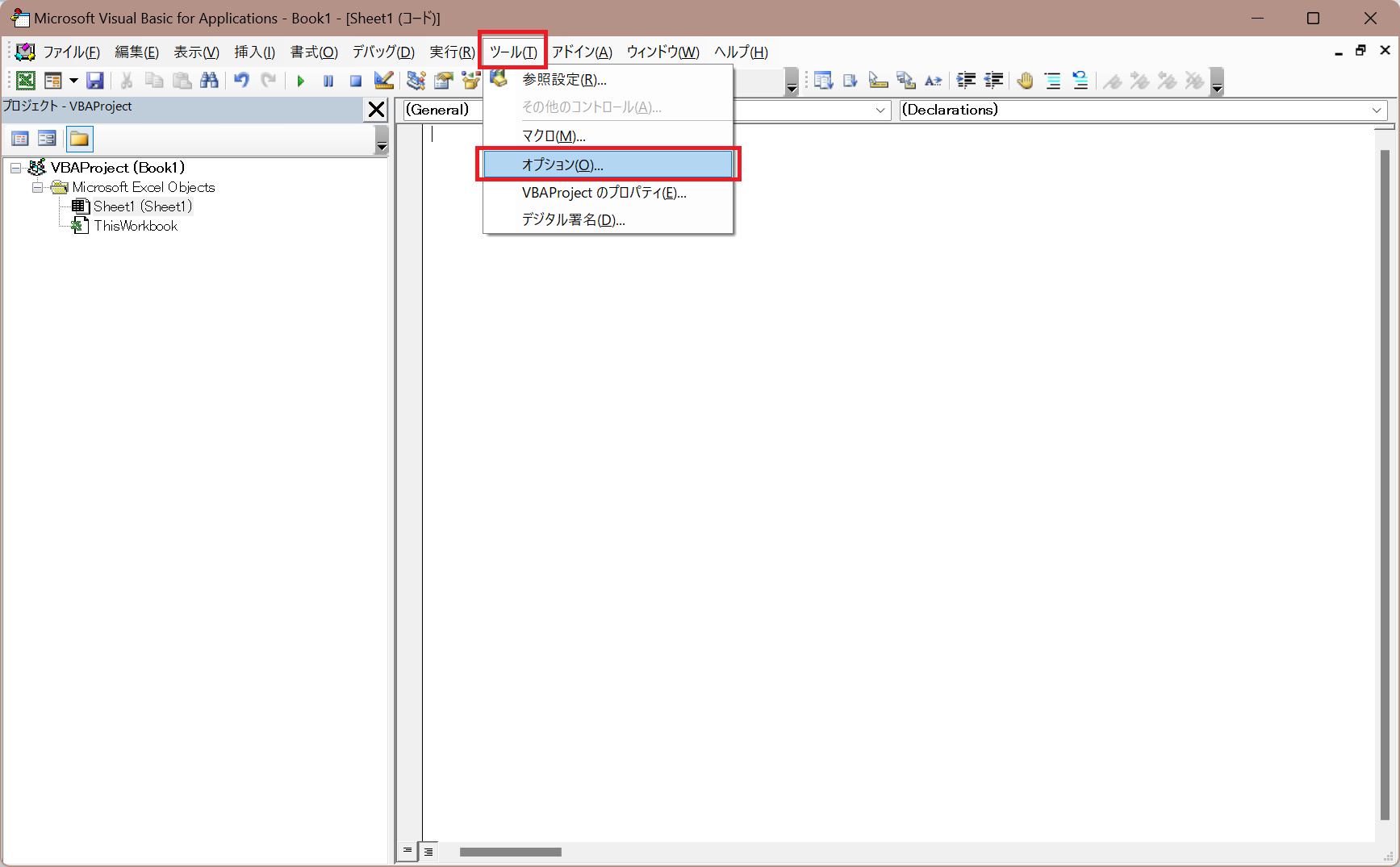
Task: Open the Object Browser
Action: click(x=470, y=81)
